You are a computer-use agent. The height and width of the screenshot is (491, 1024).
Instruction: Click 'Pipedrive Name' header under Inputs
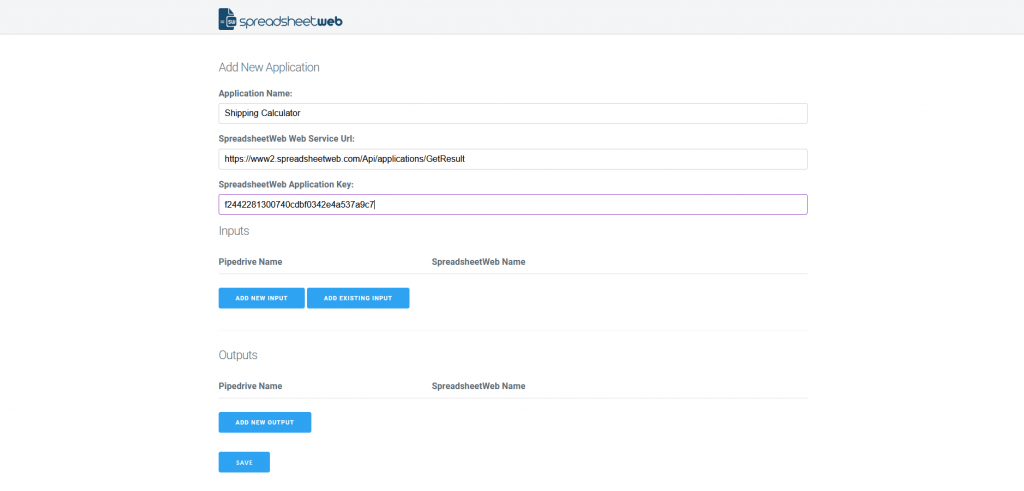coord(250,262)
